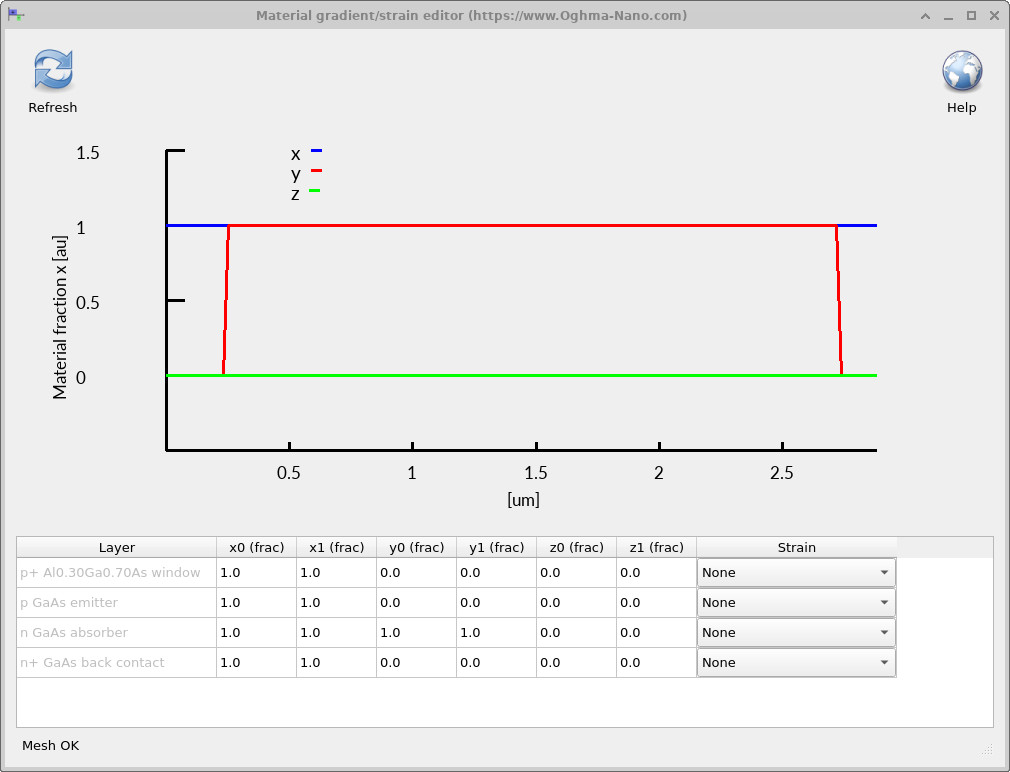Screen dimensions: 1010x772
Task: Select z0 cell of n+ GaAs back contact
Action: coord(576,663)
